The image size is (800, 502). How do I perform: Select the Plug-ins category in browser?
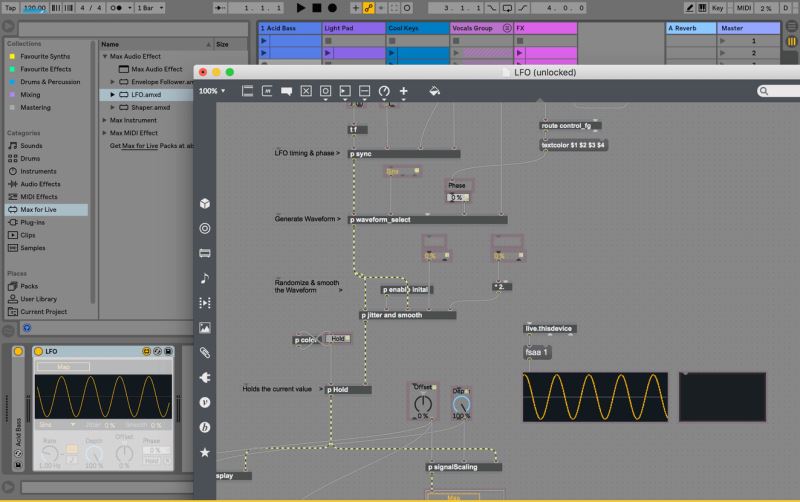coord(33,222)
